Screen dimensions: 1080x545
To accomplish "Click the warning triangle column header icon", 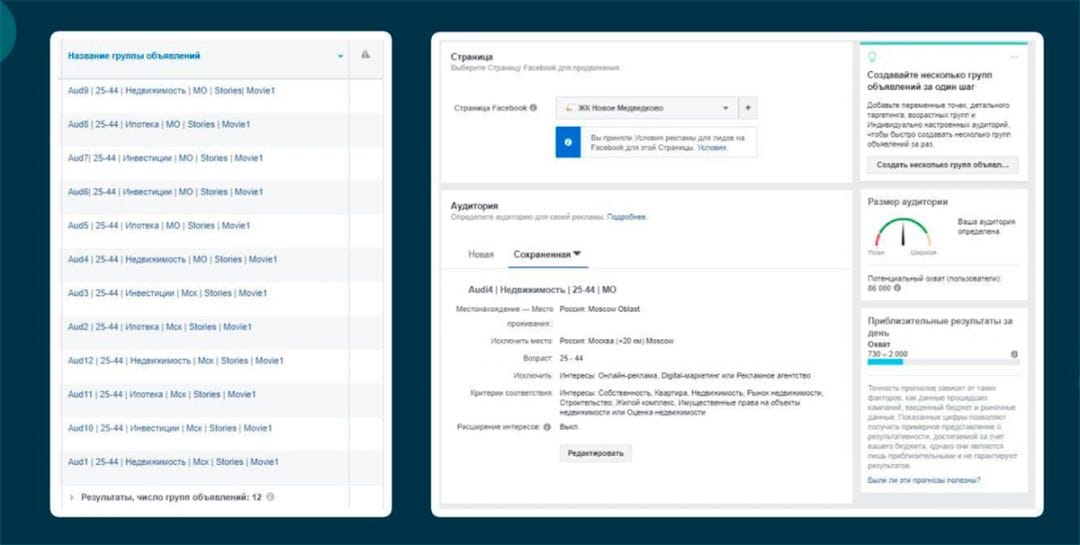I will [x=366, y=55].
